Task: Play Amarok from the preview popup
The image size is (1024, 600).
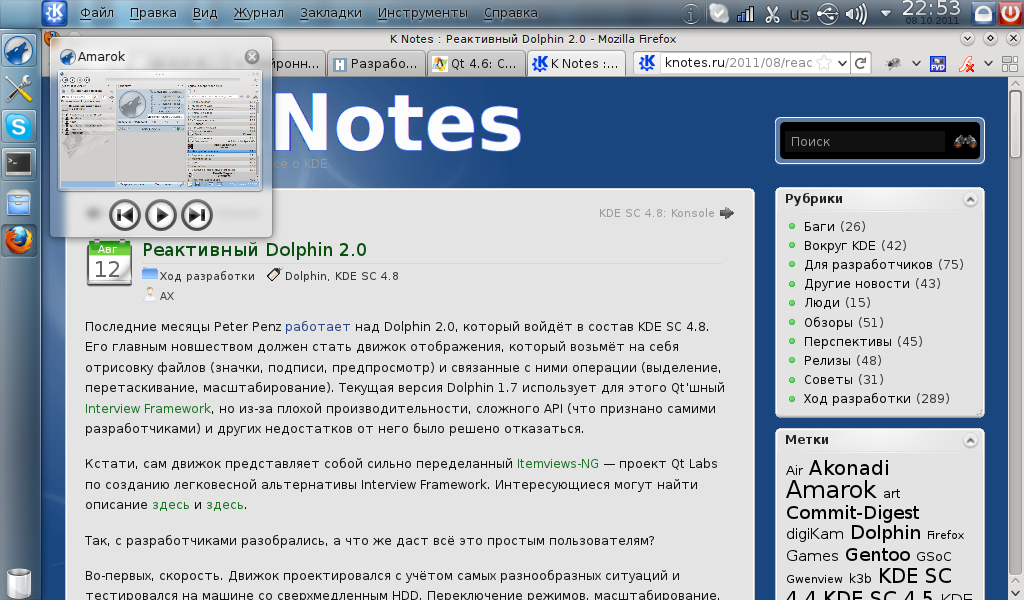Action: [161, 215]
